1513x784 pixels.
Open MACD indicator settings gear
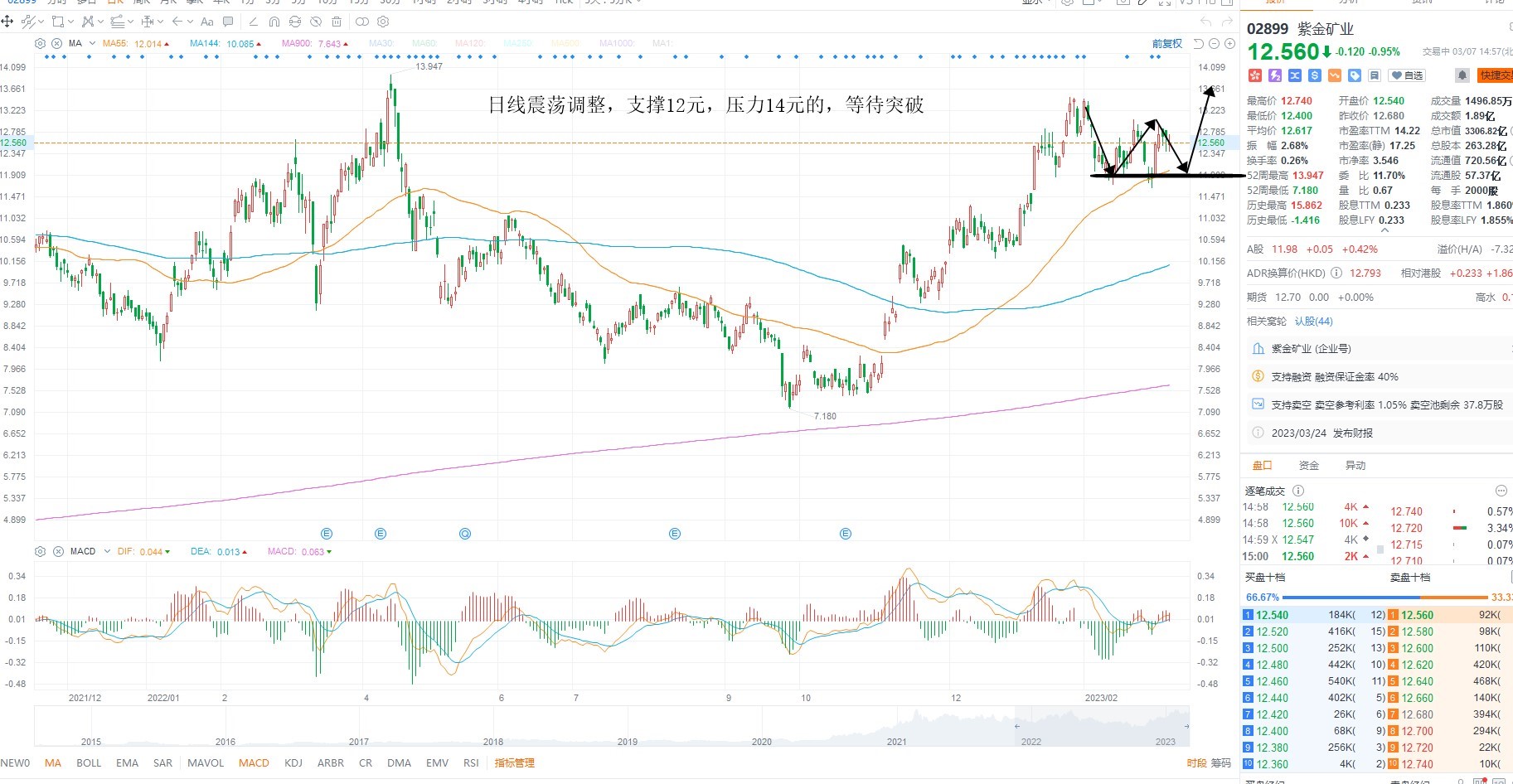[40, 551]
